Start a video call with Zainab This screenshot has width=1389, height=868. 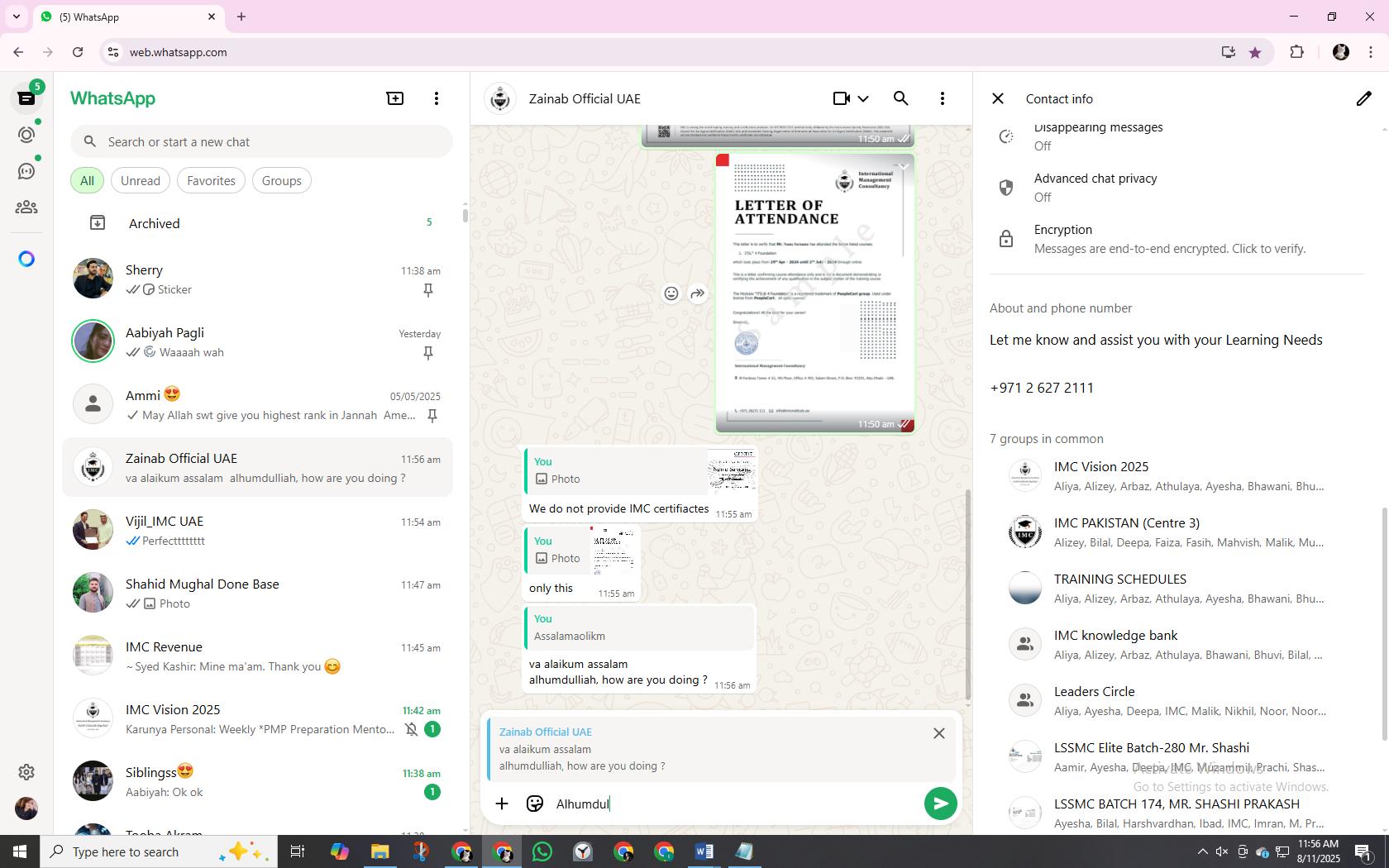click(x=842, y=98)
